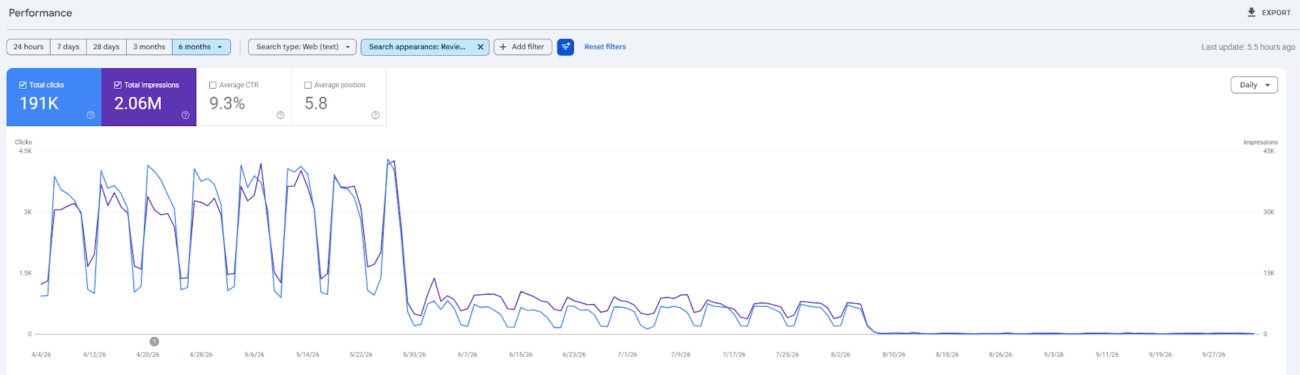The height and width of the screenshot is (375, 1300).
Task: Select the 7 days range tab
Action: coord(68,47)
